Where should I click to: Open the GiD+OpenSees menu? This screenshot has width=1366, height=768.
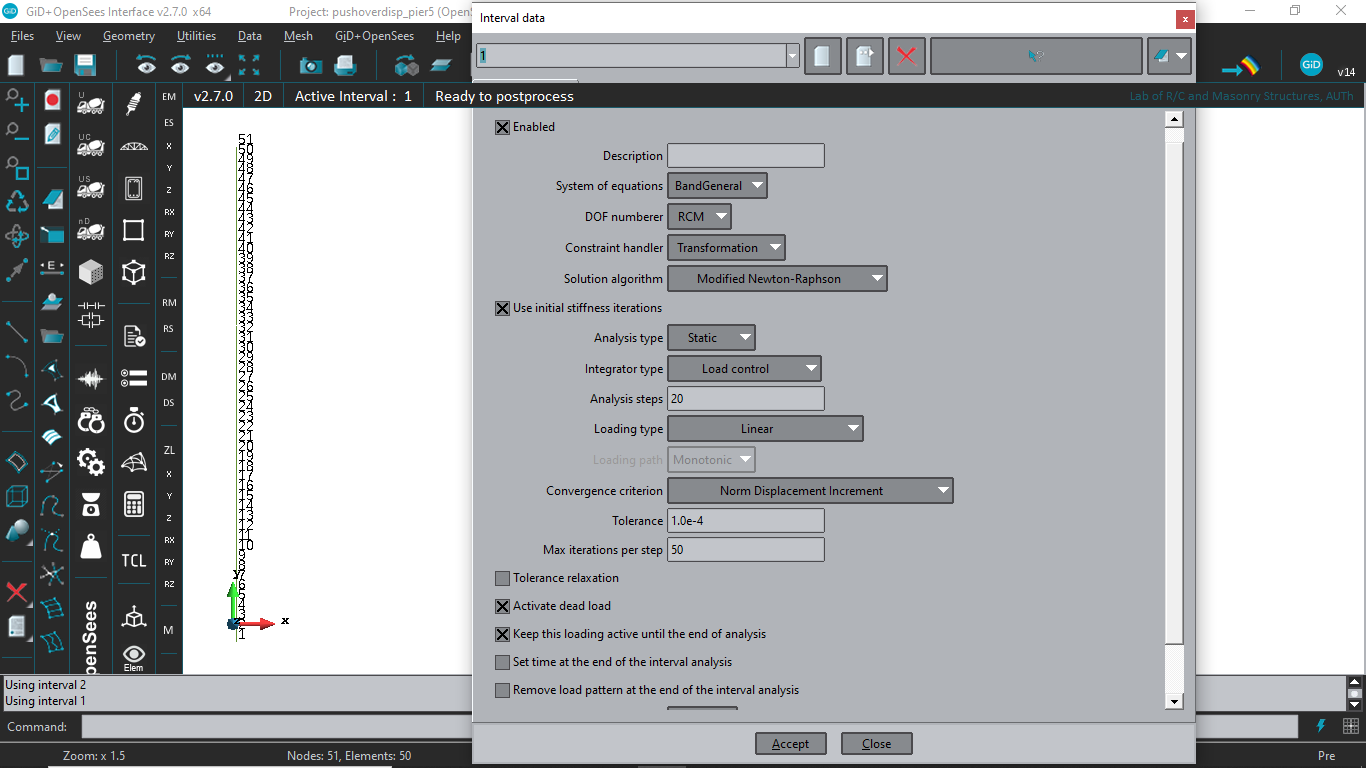tap(373, 35)
